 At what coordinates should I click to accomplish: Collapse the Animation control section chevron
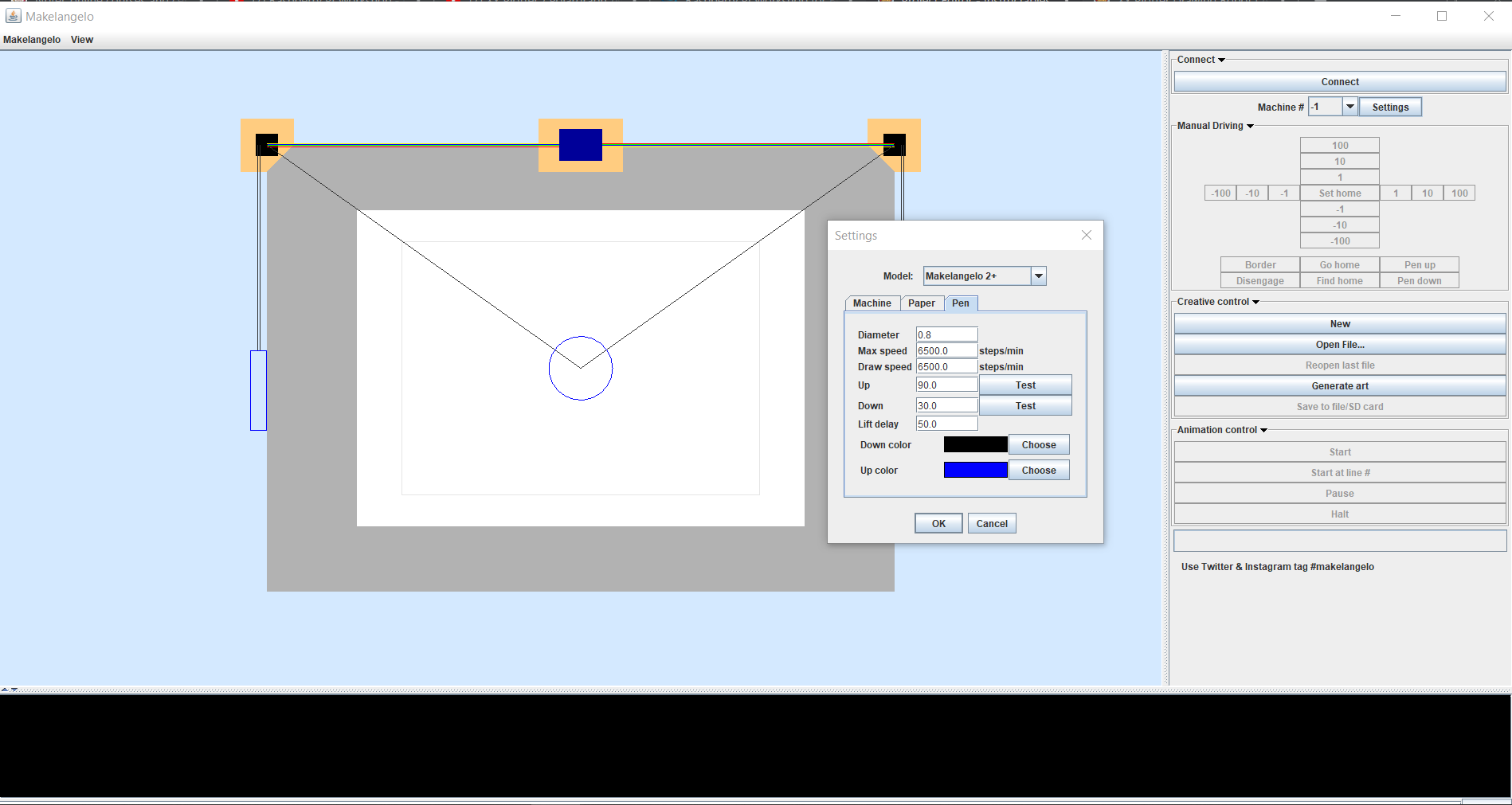(x=1263, y=429)
